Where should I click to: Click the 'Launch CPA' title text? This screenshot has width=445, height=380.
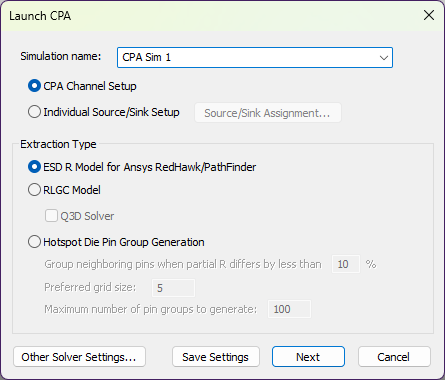click(40, 16)
